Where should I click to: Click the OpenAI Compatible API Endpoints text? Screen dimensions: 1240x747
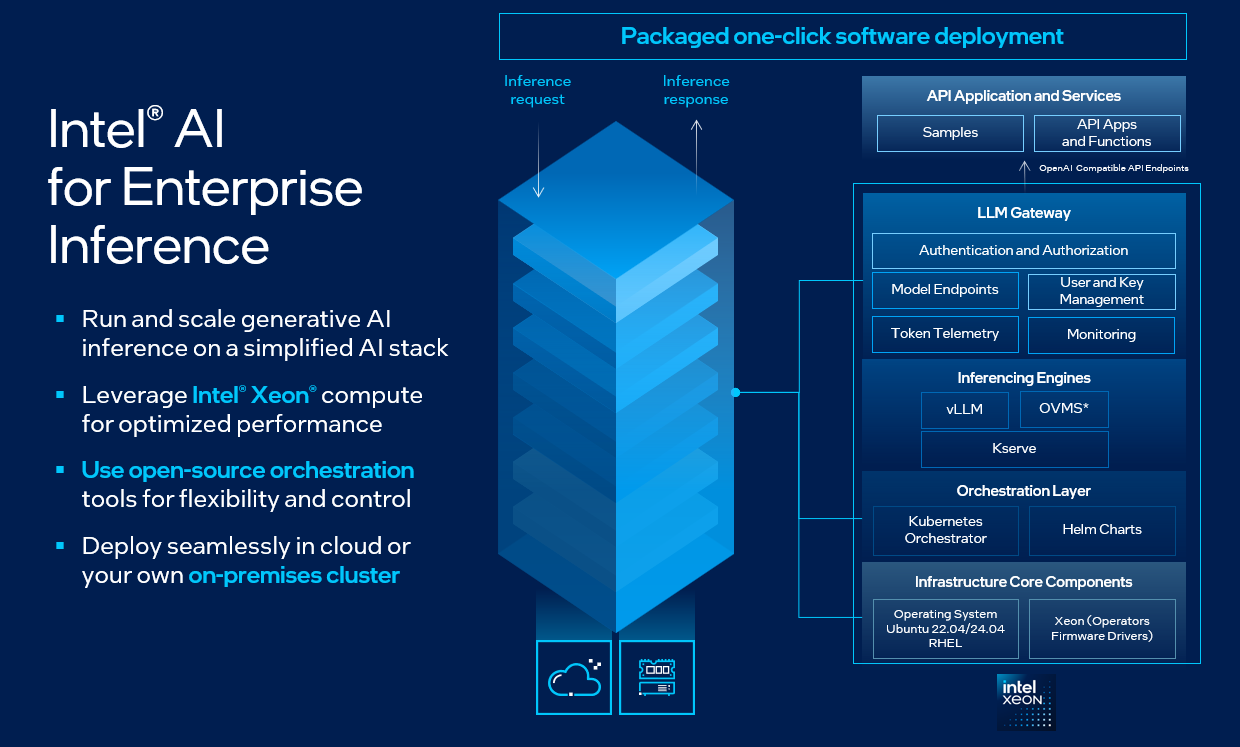(x=1113, y=168)
